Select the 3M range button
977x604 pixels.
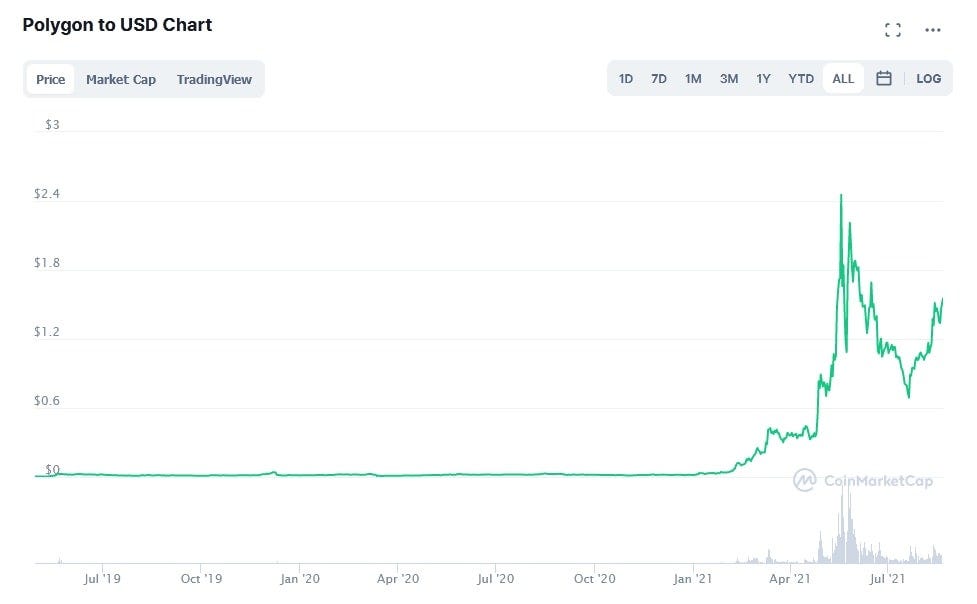pos(728,78)
